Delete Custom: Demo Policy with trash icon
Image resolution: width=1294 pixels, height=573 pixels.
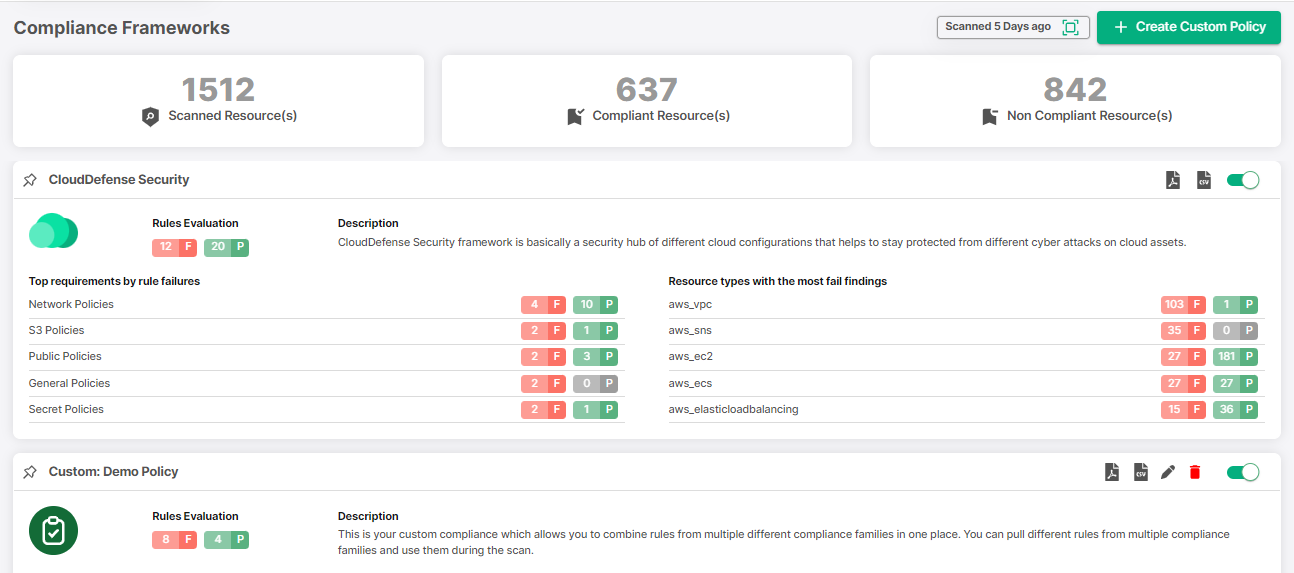[x=1194, y=472]
